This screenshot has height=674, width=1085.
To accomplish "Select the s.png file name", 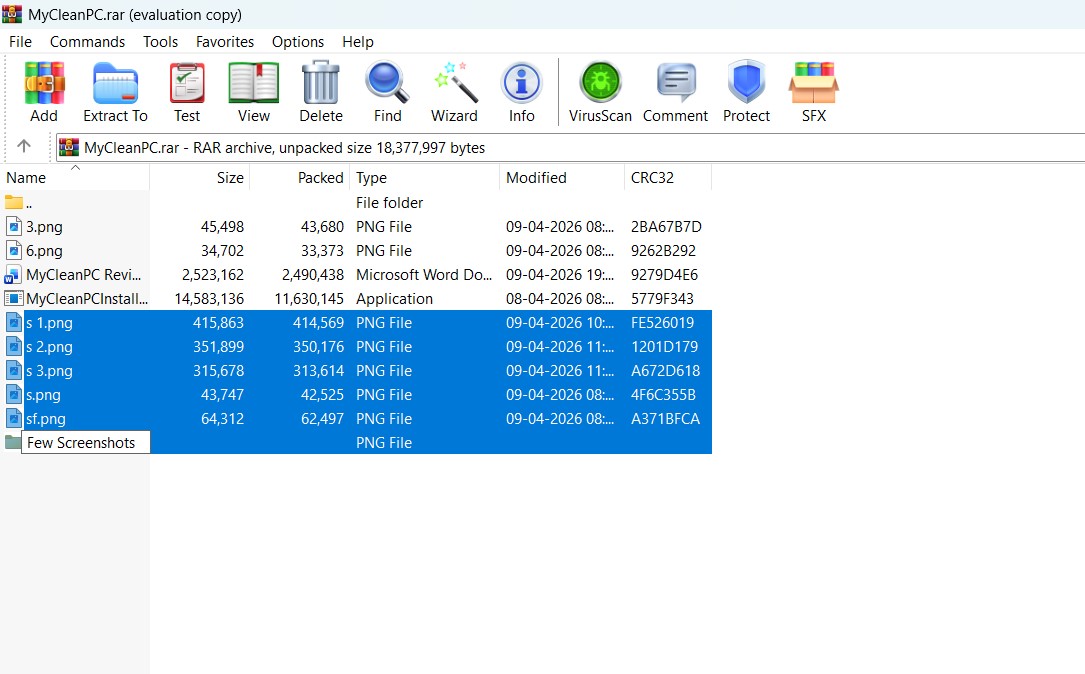I will (44, 395).
